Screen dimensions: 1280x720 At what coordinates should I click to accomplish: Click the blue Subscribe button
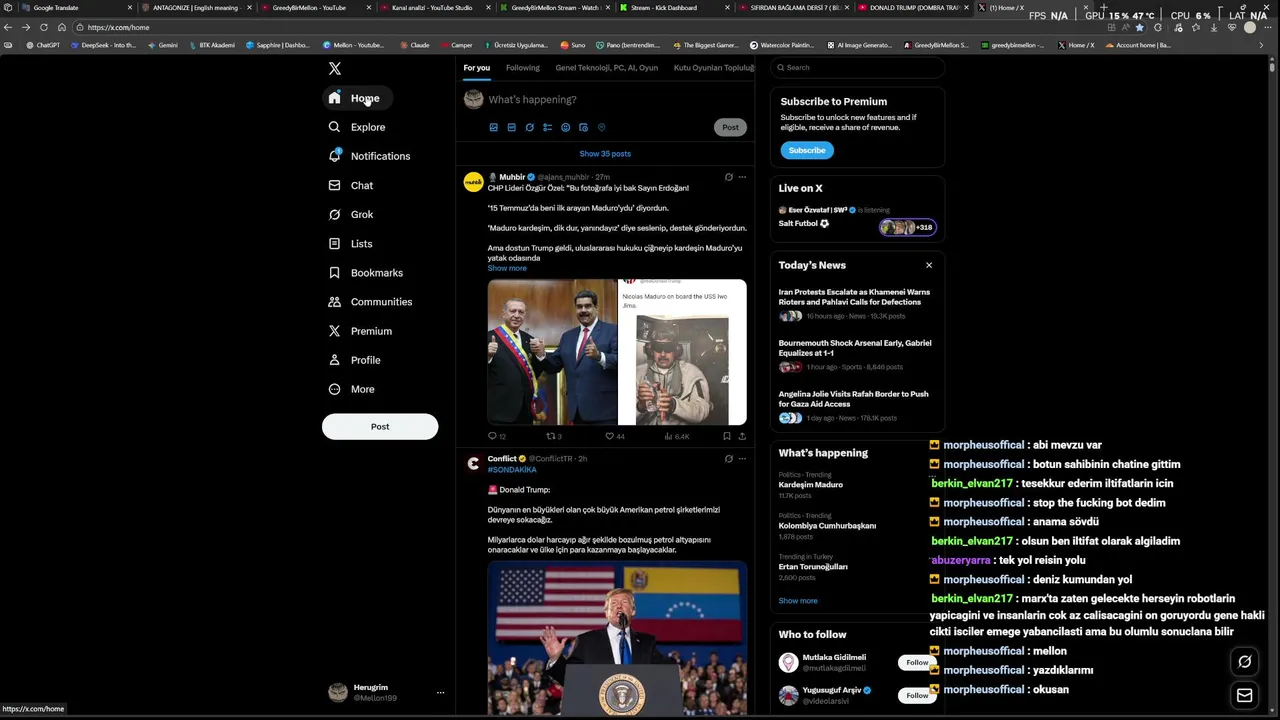(x=807, y=150)
